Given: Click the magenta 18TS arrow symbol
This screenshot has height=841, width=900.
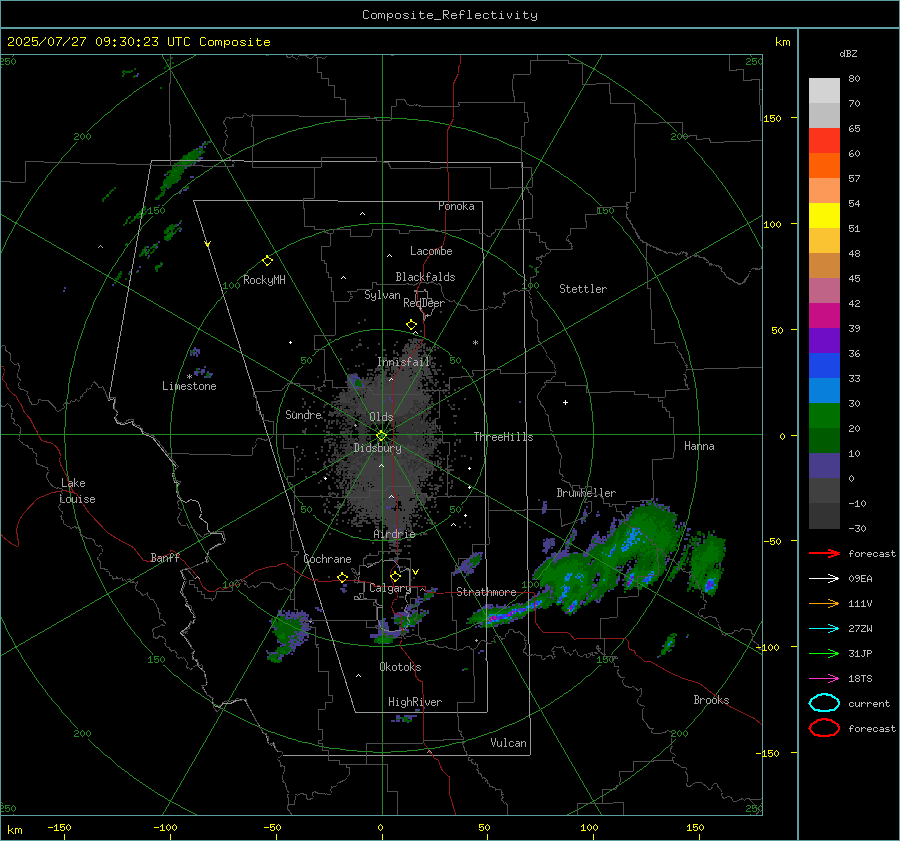Looking at the screenshot, I should tap(824, 679).
